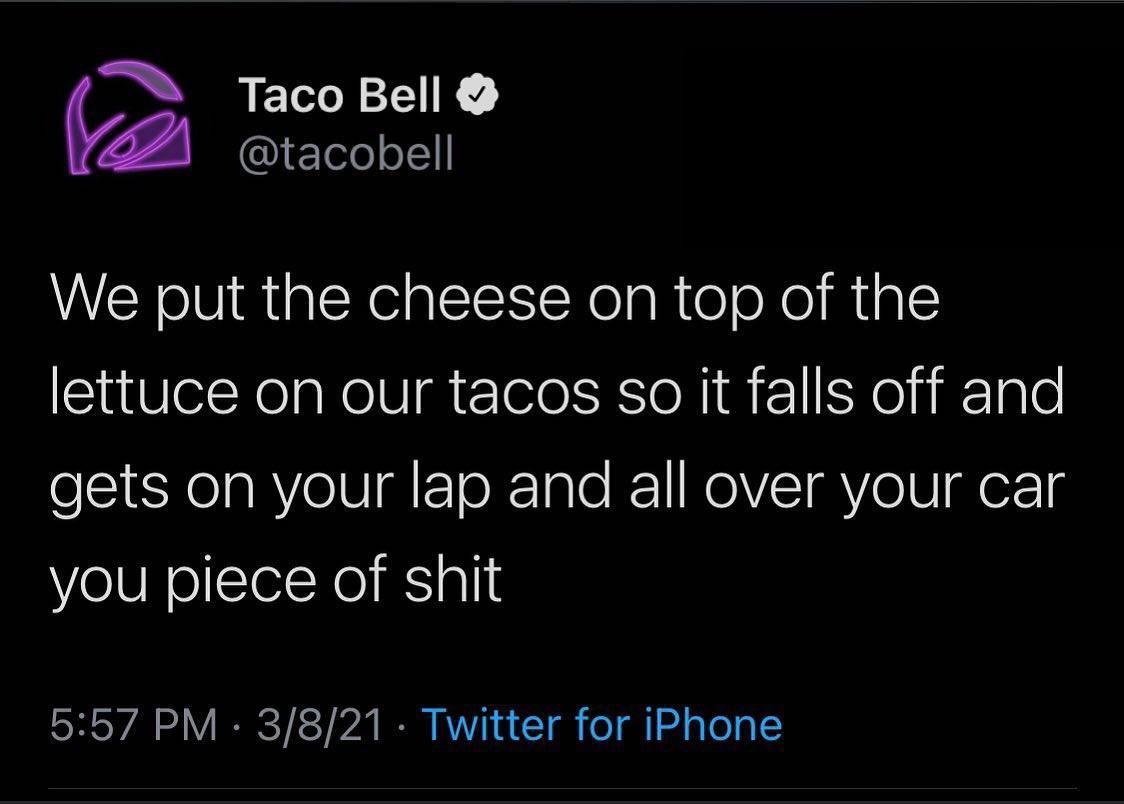Click the word "Bell" in the account name
This screenshot has width=1124, height=804.
tap(398, 96)
